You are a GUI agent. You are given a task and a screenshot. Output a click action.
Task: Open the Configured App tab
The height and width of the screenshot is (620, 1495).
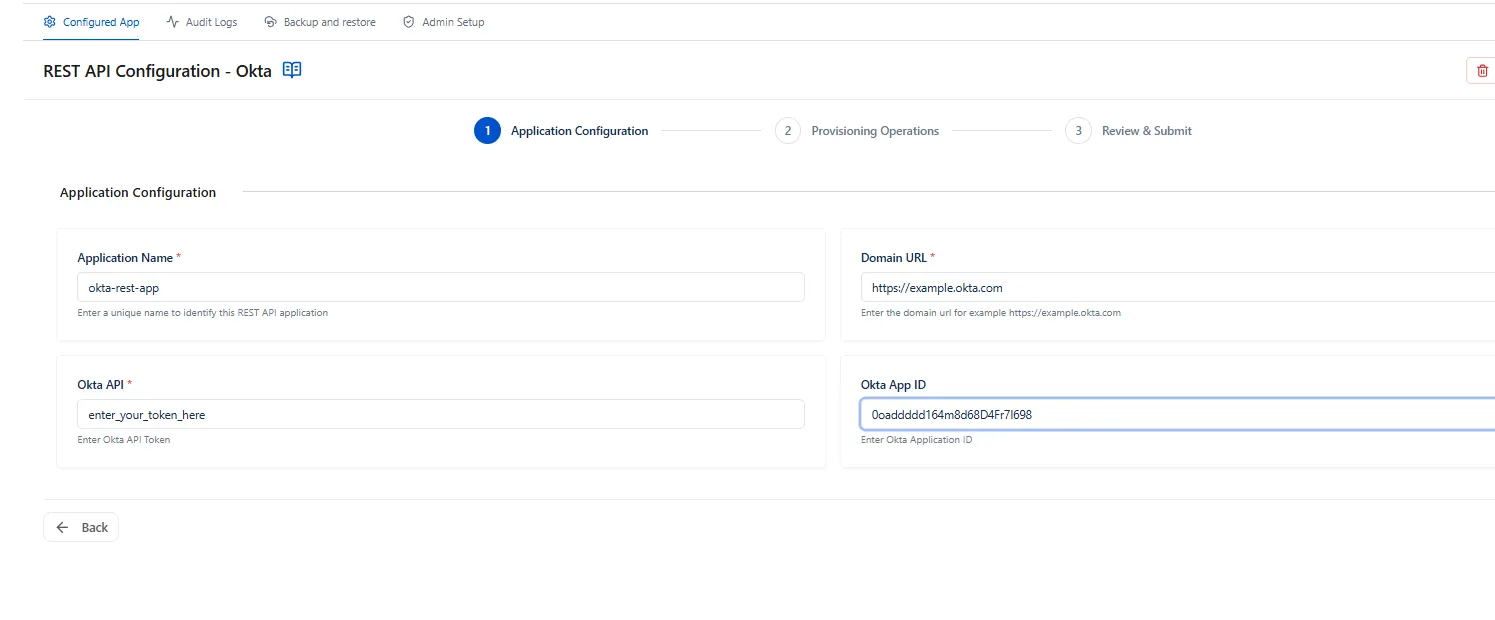point(92,22)
